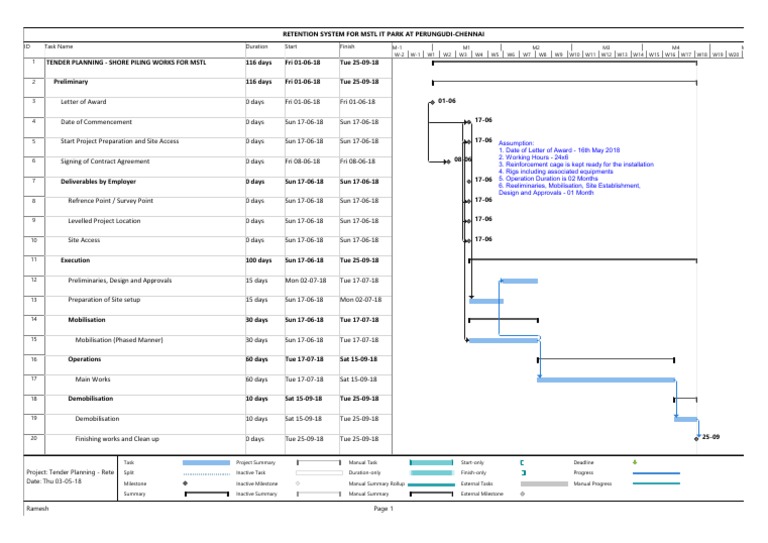Click the Start column header
Image resolution: width=768 pixels, height=543 pixels.
tap(291, 47)
